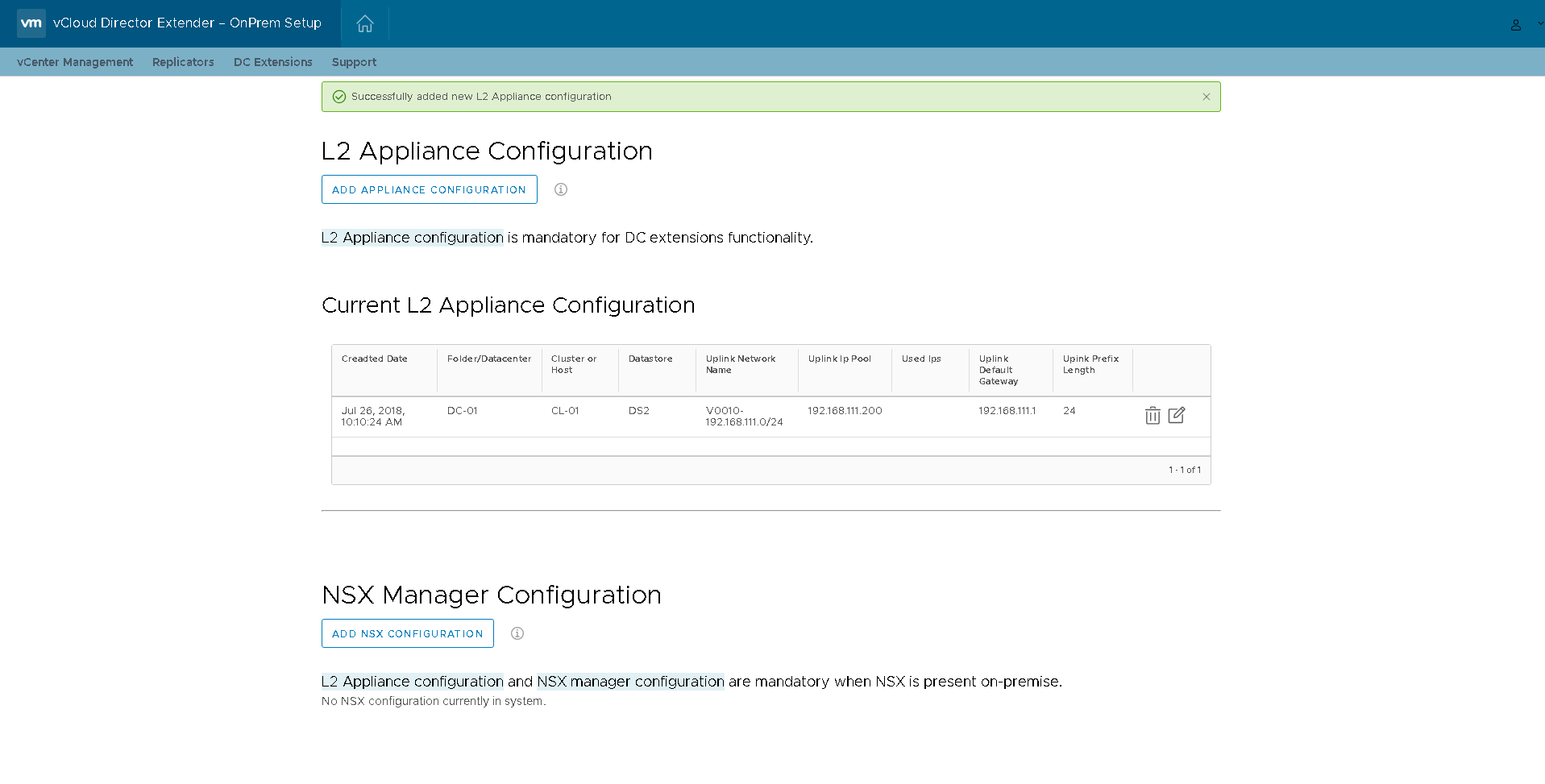Screen dimensions: 1545x784
Task: Click Used Ips column header
Action: (x=921, y=359)
